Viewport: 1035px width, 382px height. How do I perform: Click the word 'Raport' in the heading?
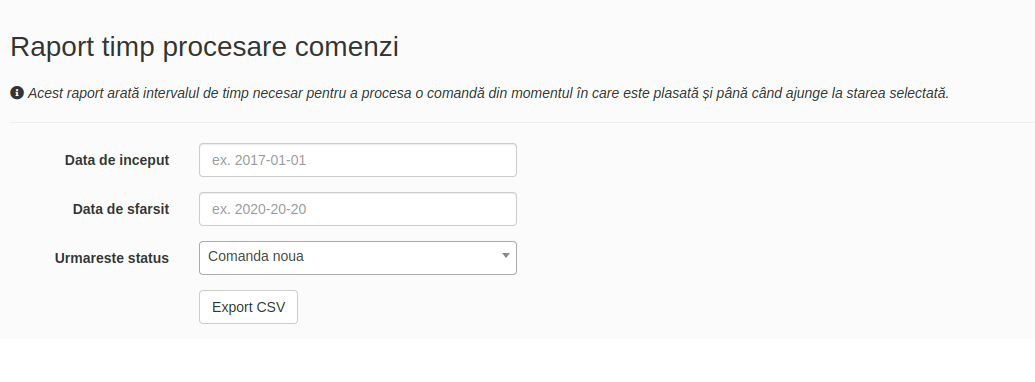pos(51,48)
